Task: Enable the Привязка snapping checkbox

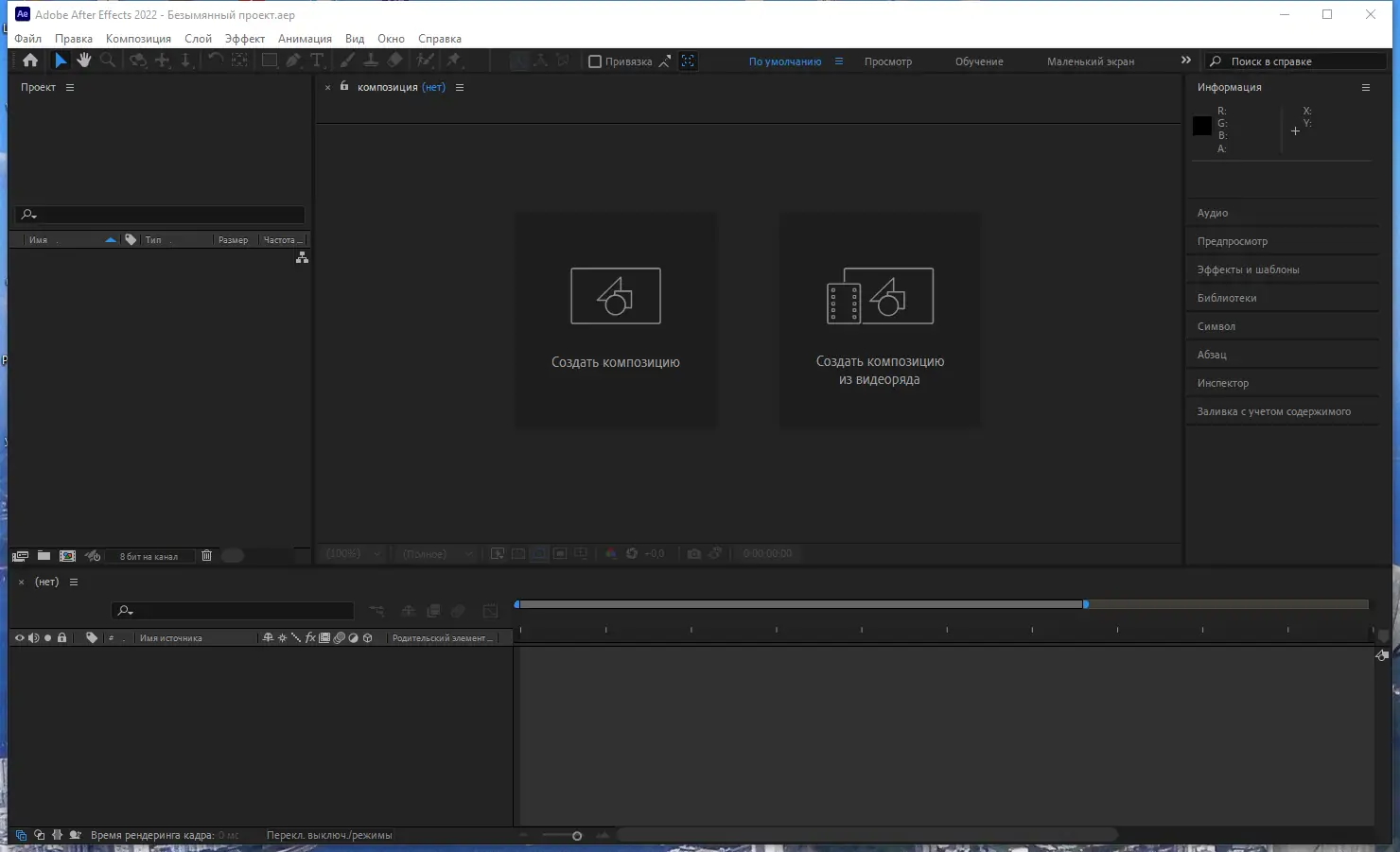Action: pyautogui.click(x=595, y=61)
